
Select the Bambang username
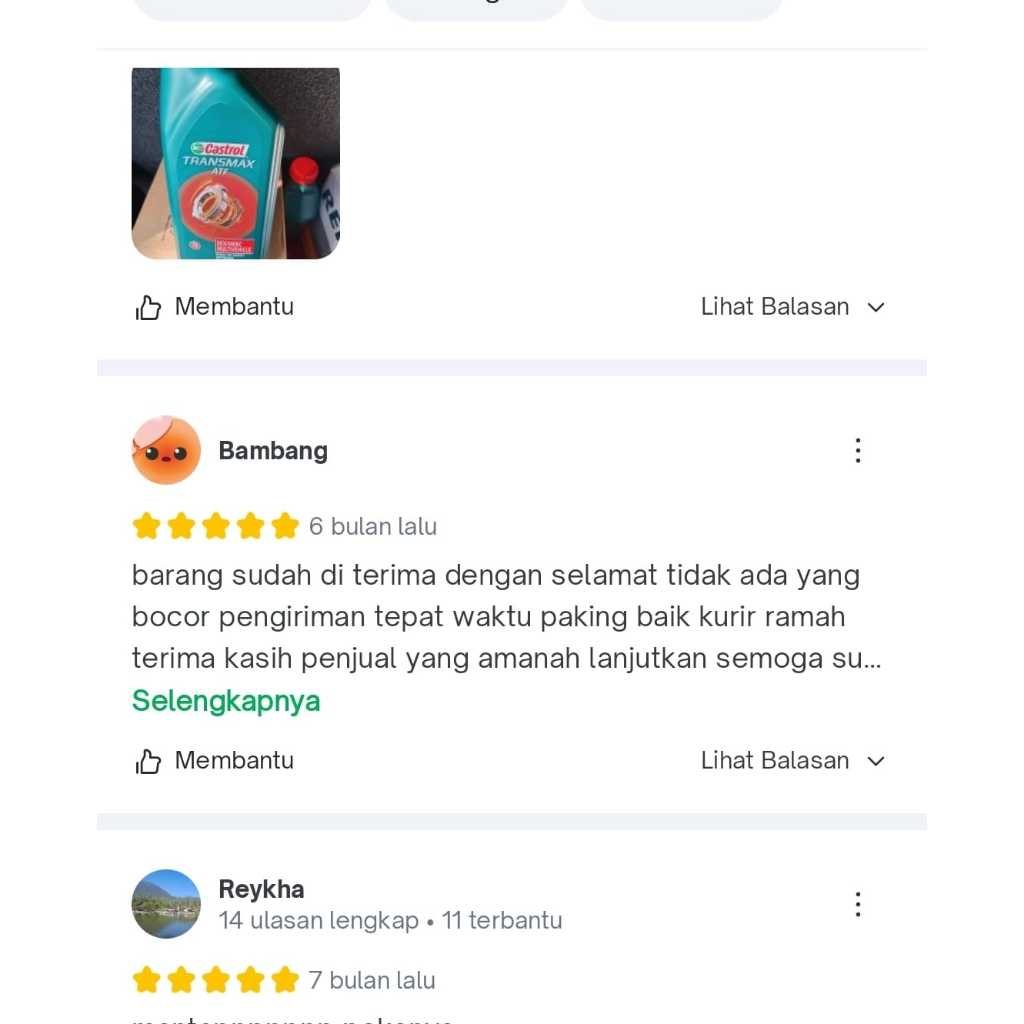click(273, 451)
